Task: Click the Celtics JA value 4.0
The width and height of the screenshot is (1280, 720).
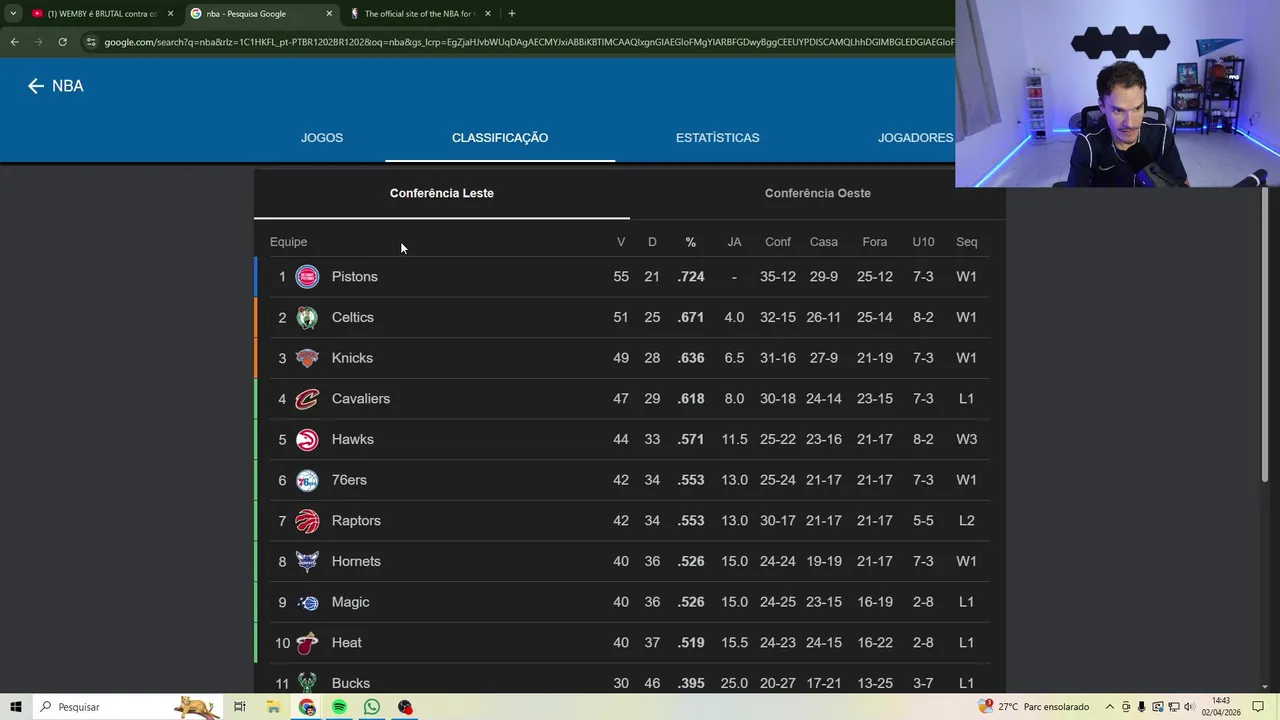Action: [x=734, y=318]
